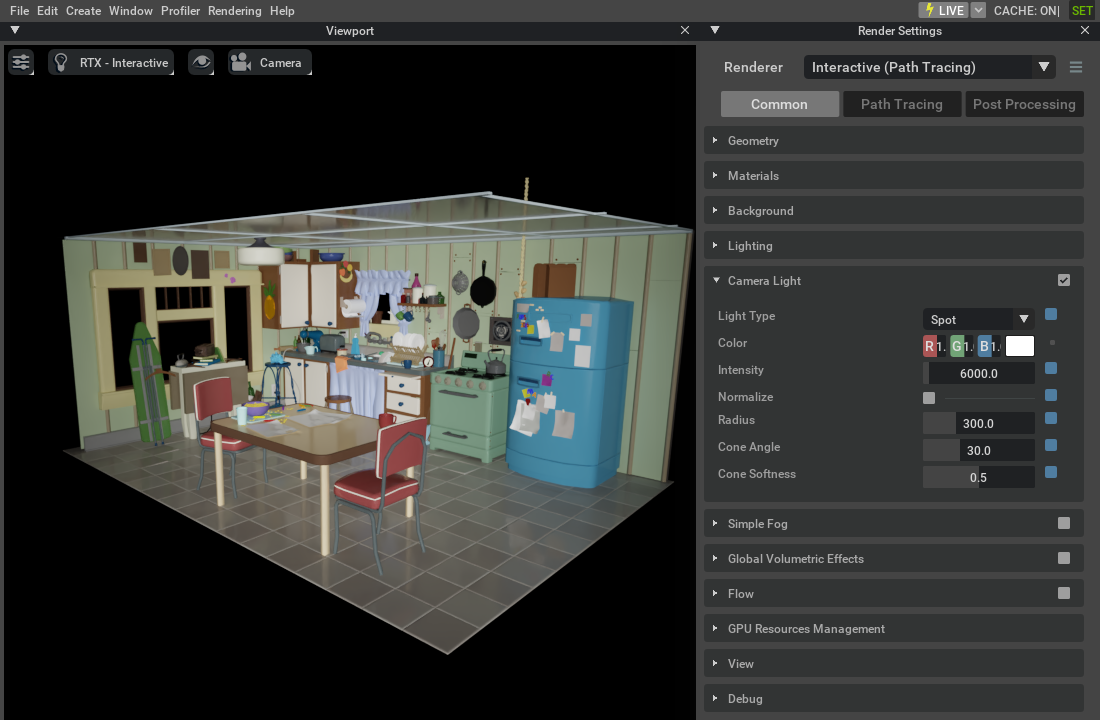Enable the Simple Fog checkbox
1100x720 pixels.
point(1064,523)
